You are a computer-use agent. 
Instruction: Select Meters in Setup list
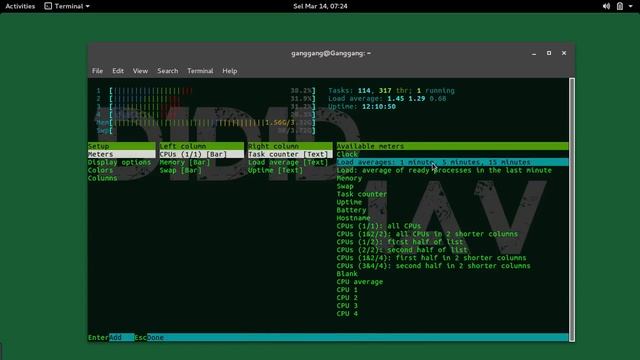(122, 154)
